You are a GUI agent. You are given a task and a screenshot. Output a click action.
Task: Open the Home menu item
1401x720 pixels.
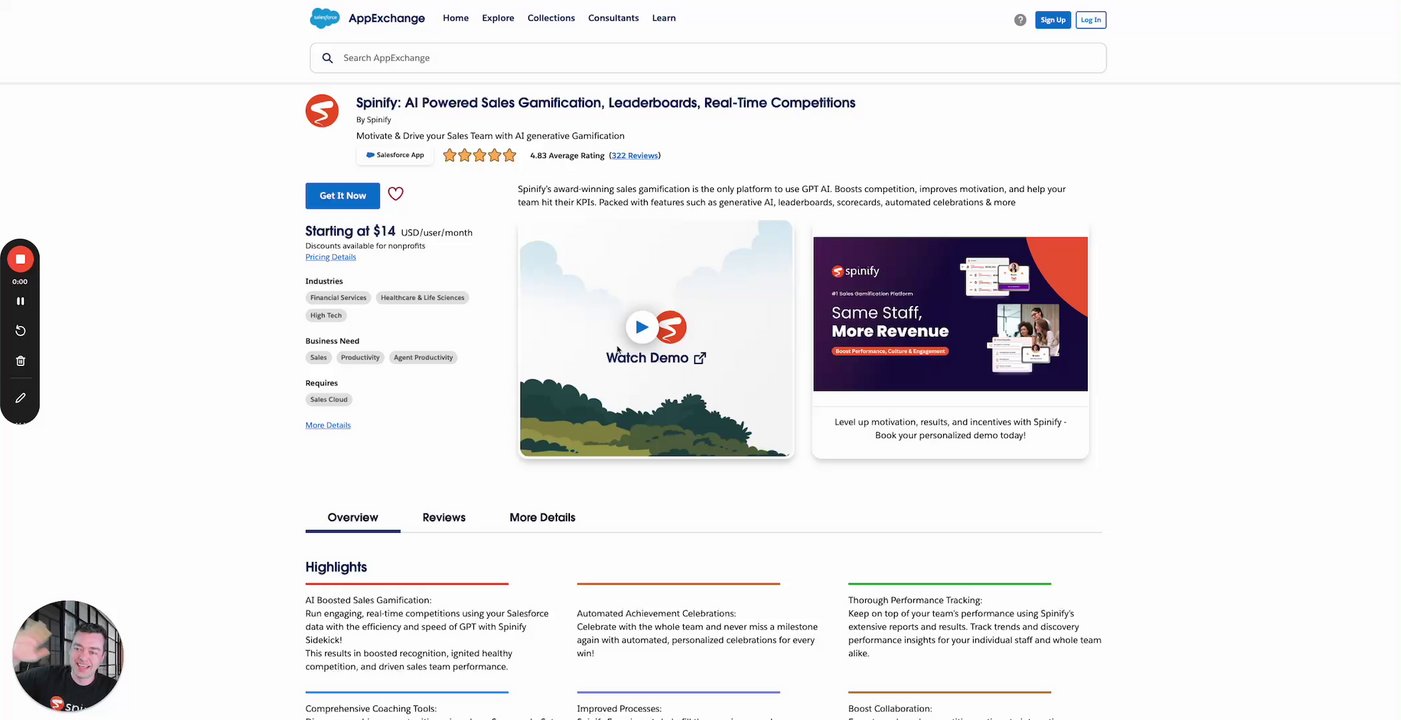pos(455,18)
